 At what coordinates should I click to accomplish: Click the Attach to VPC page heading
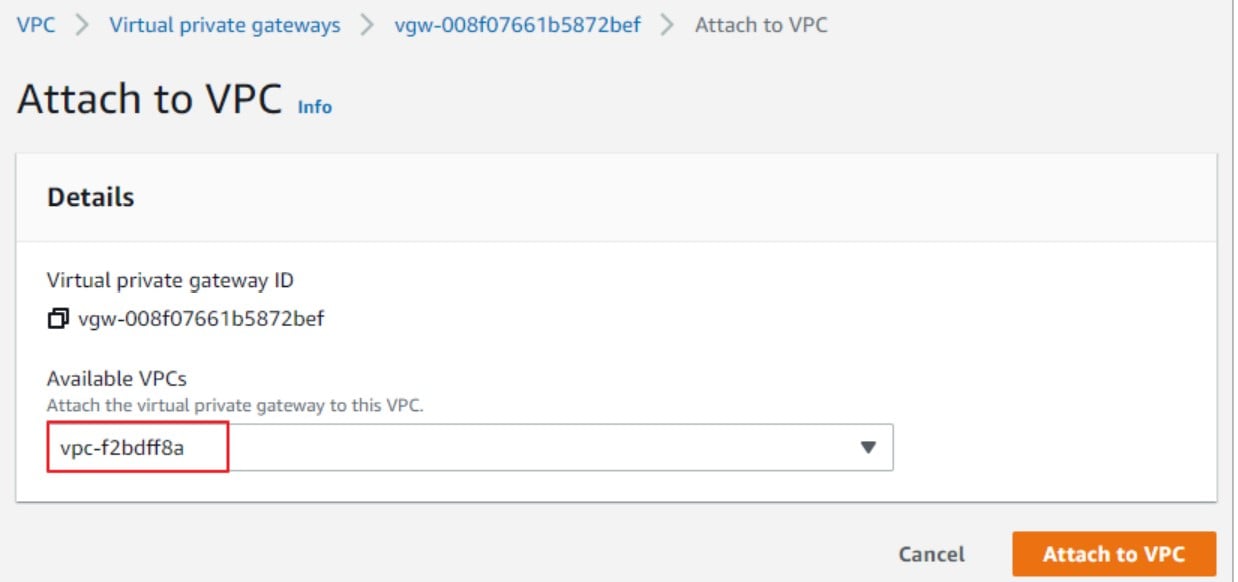pyautogui.click(x=150, y=100)
